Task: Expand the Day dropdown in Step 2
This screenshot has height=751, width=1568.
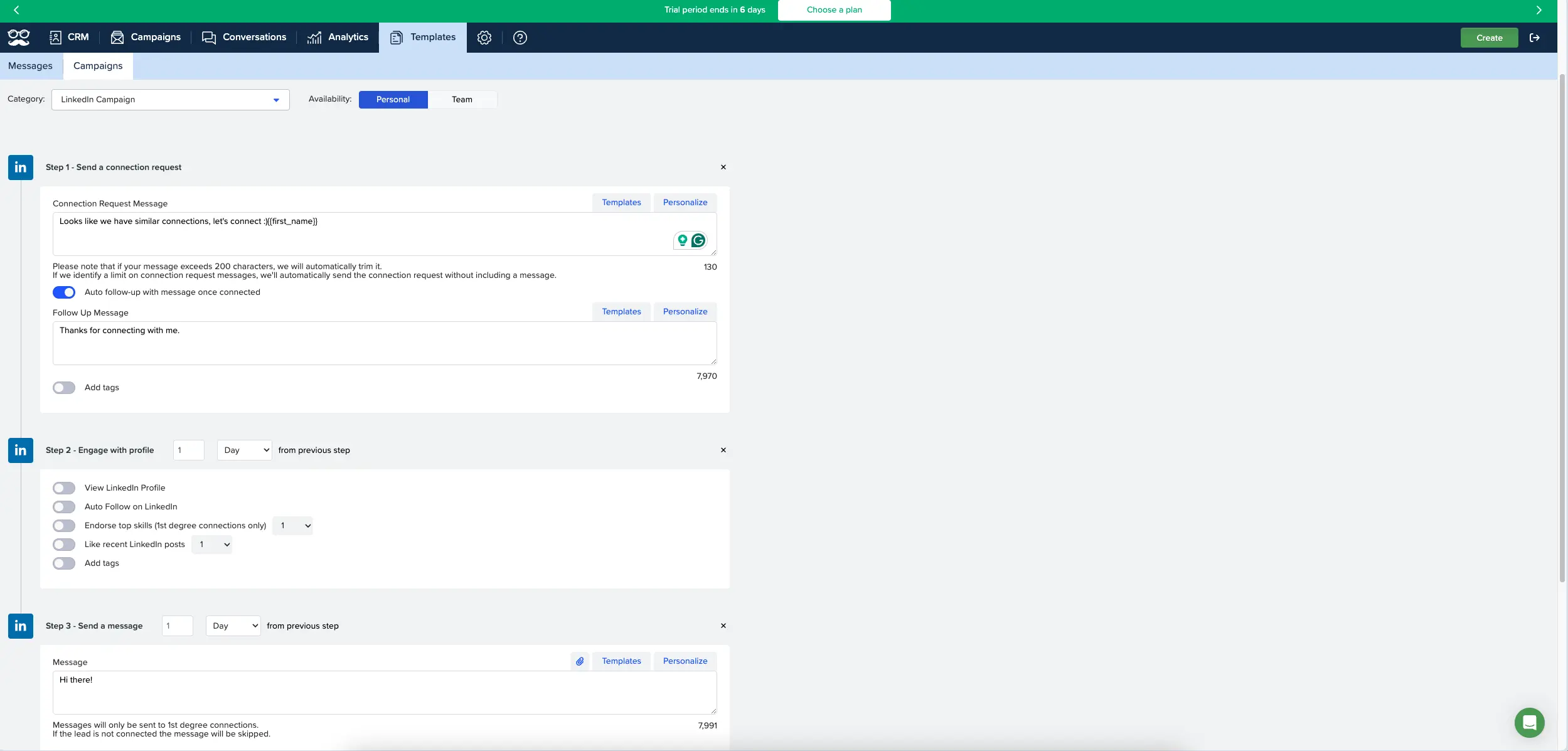Action: (x=245, y=450)
